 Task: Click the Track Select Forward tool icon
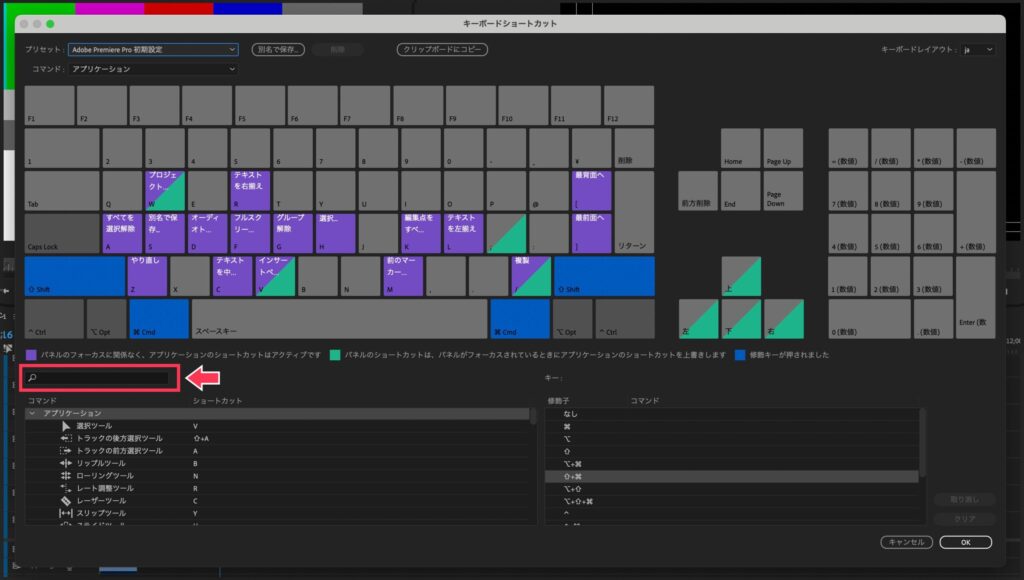coord(67,451)
